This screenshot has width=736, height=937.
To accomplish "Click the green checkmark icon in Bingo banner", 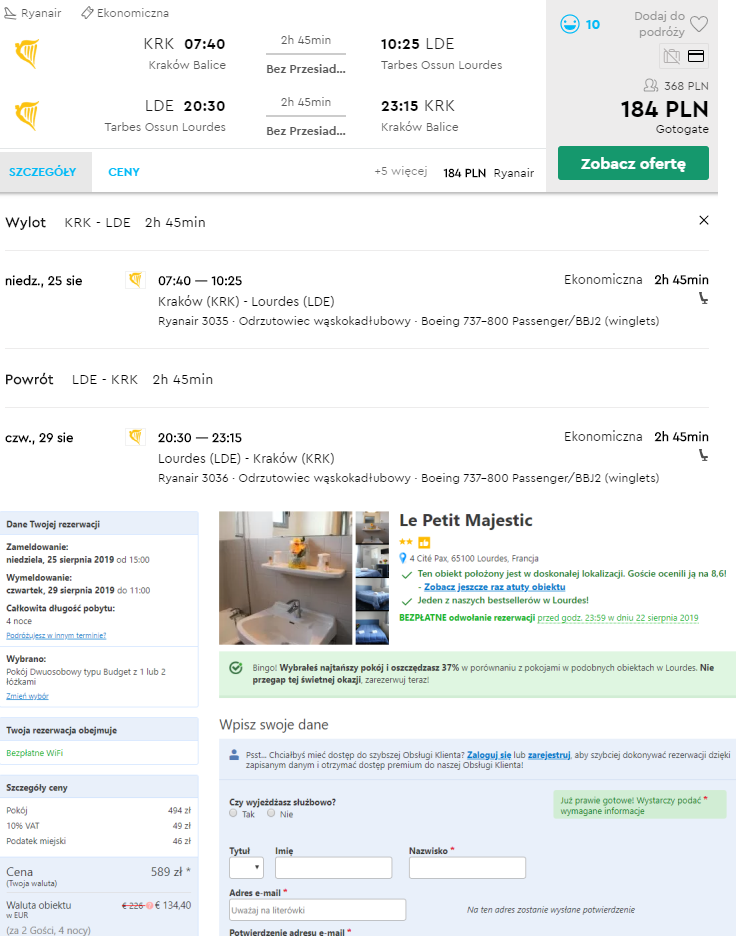I will point(236,667).
